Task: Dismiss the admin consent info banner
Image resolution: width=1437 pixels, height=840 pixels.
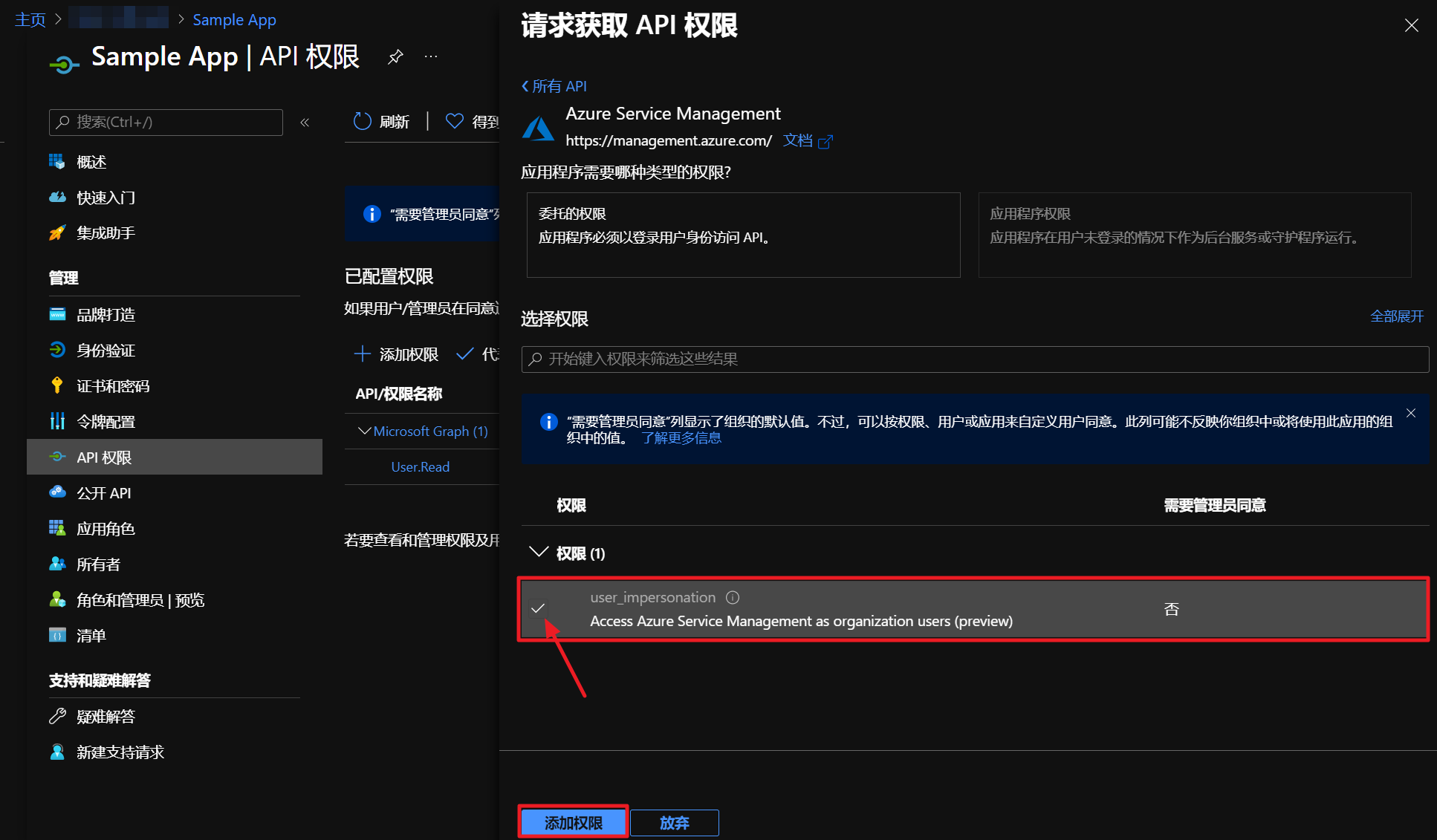Action: 1410,414
